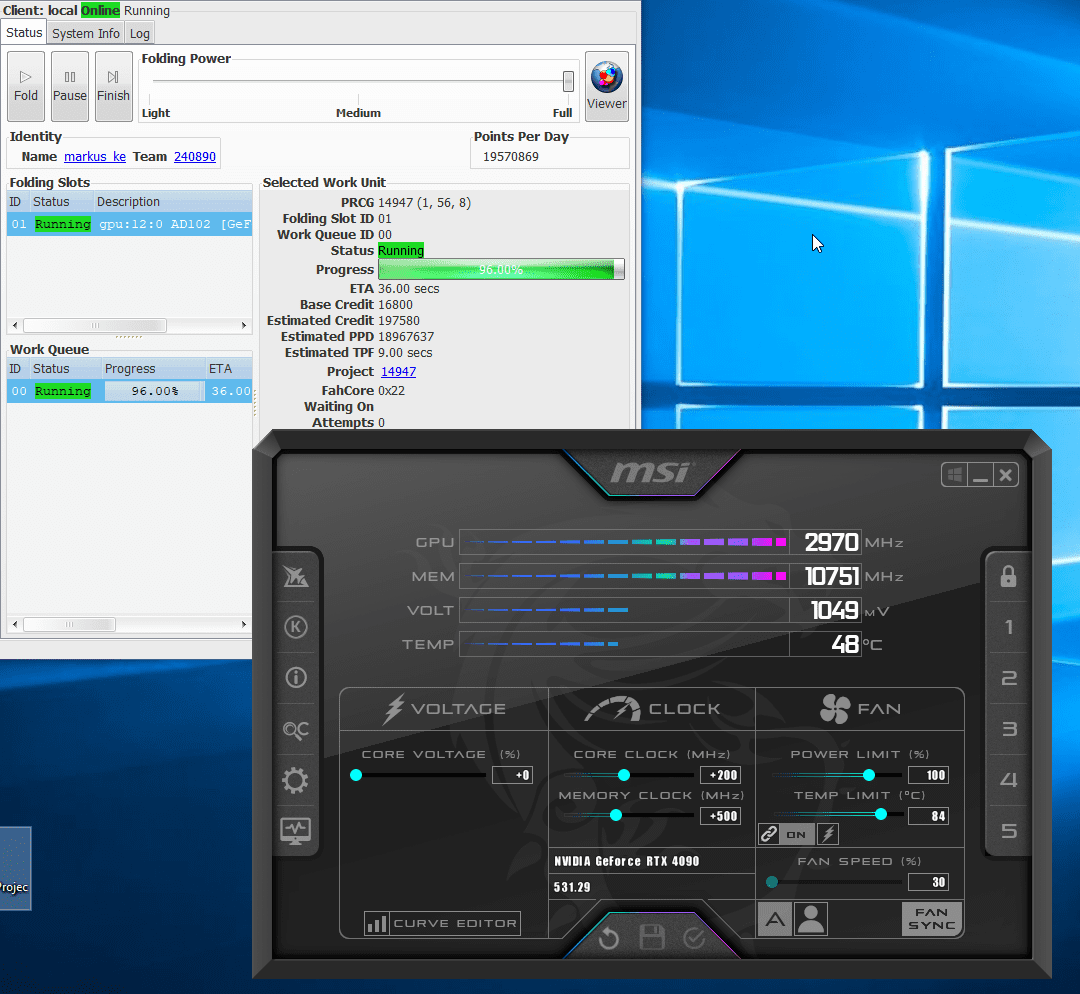Click the Work Queue ETA column header
The width and height of the screenshot is (1080, 994).
tap(229, 369)
